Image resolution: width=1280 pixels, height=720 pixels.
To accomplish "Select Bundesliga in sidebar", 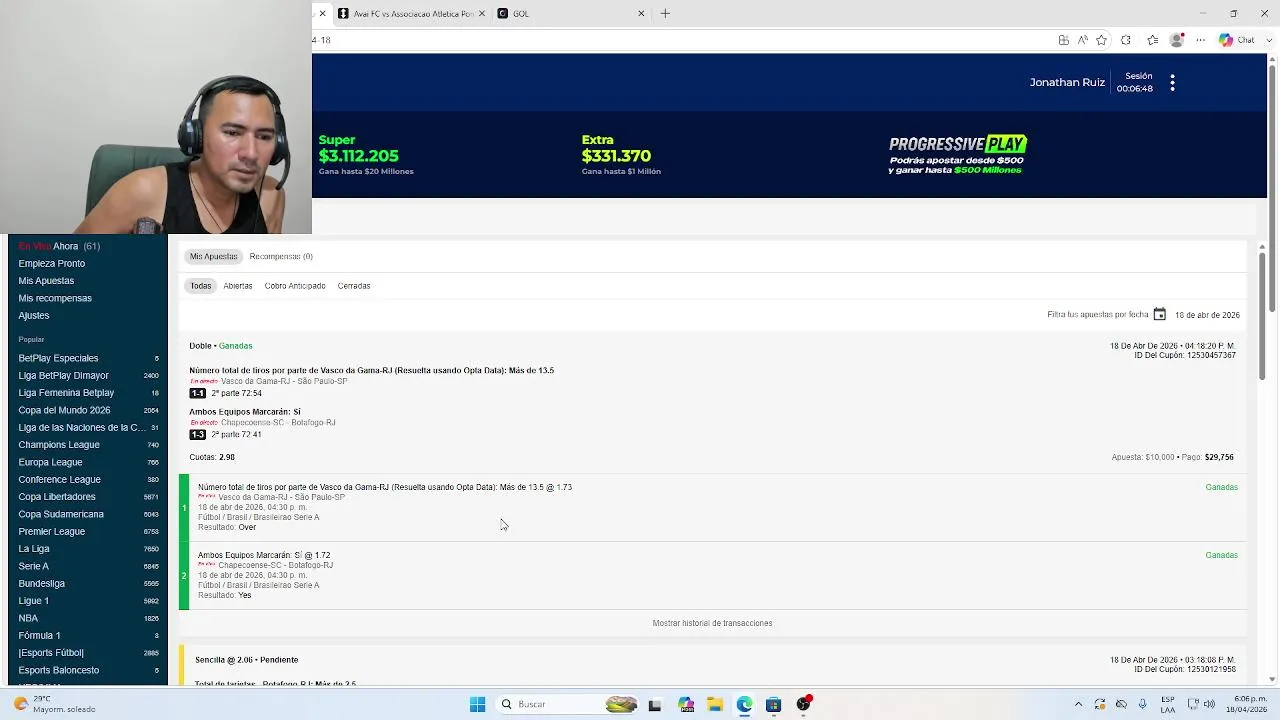I will pyautogui.click(x=88, y=583).
